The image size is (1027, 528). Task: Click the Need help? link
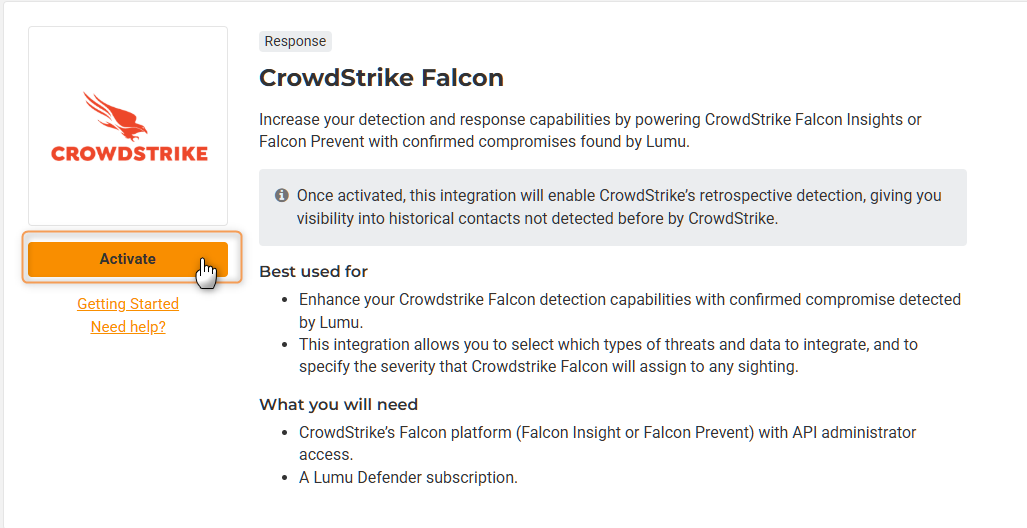coord(128,327)
